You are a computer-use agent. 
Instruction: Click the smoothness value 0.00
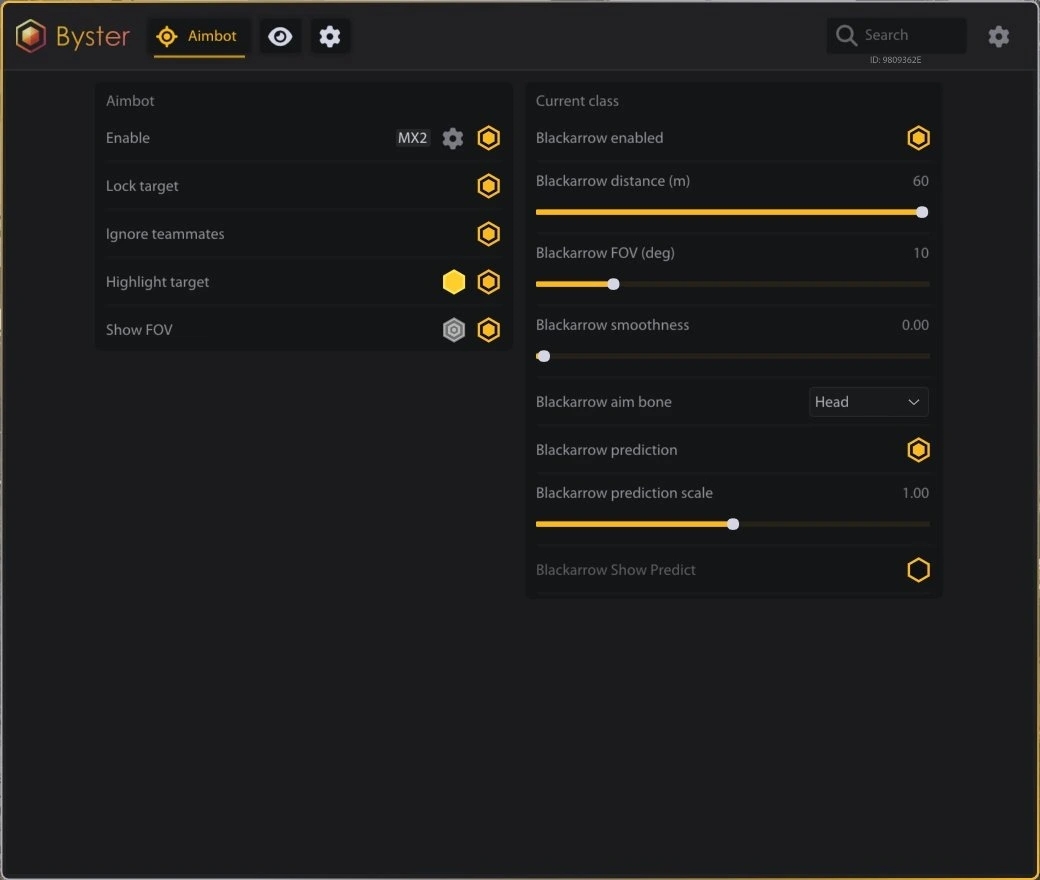click(x=915, y=325)
